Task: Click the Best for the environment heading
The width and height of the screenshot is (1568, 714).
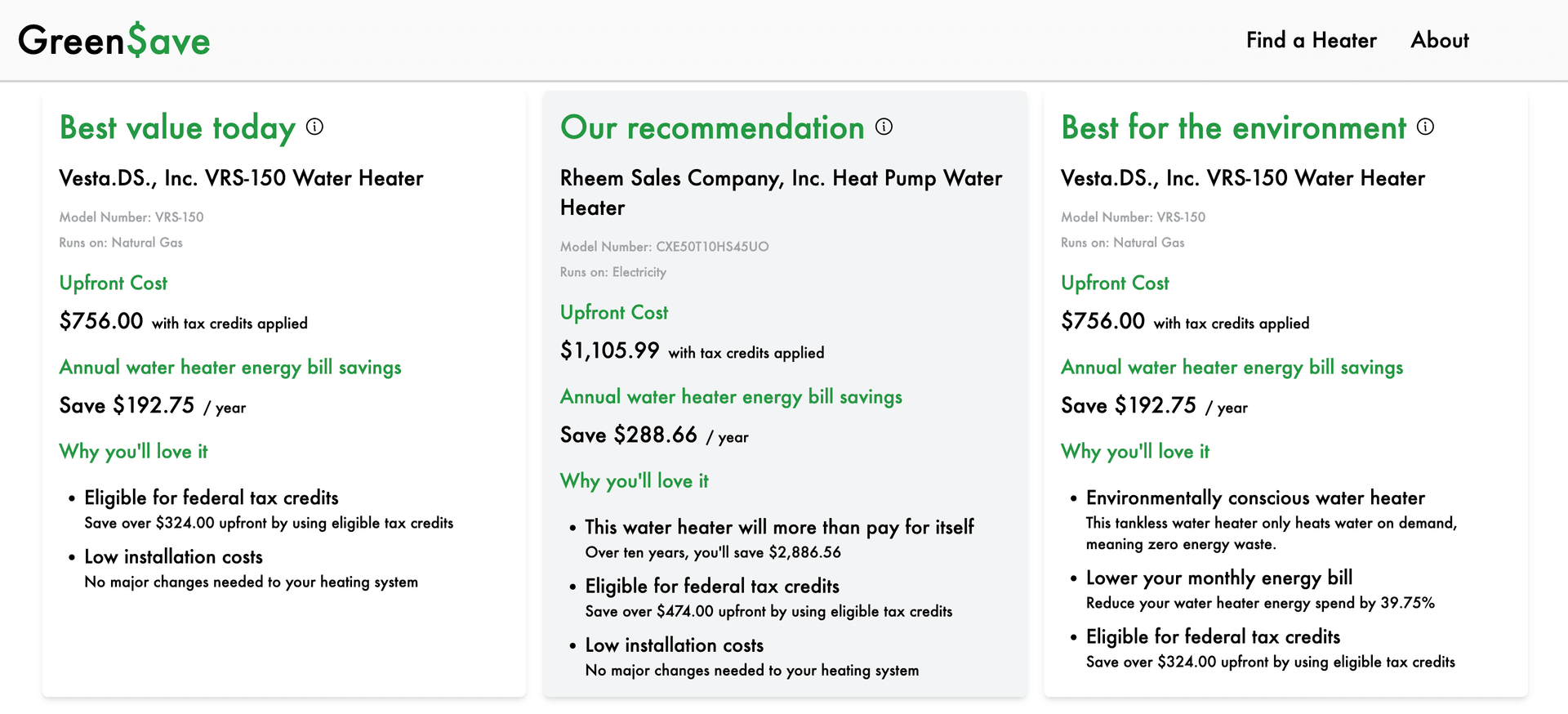Action: tap(1233, 127)
